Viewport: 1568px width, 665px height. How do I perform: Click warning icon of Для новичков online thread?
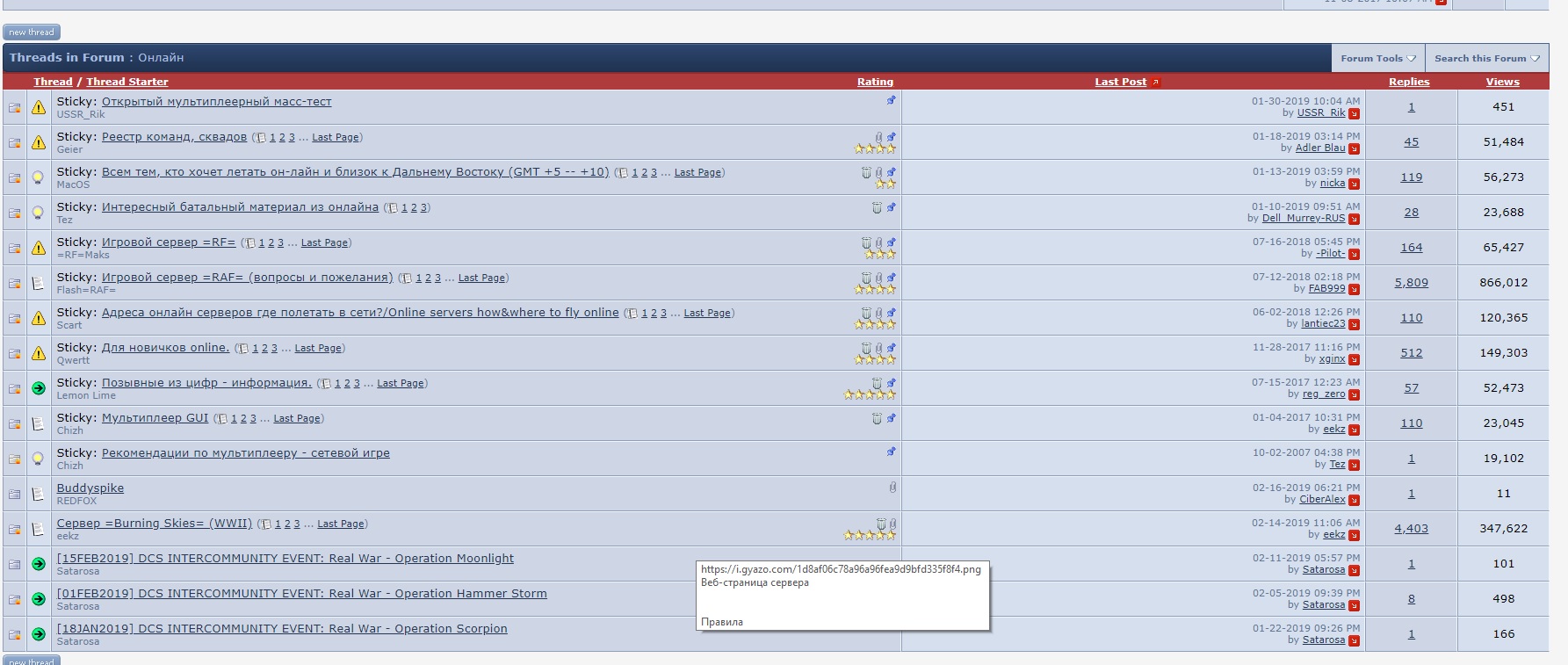point(39,353)
